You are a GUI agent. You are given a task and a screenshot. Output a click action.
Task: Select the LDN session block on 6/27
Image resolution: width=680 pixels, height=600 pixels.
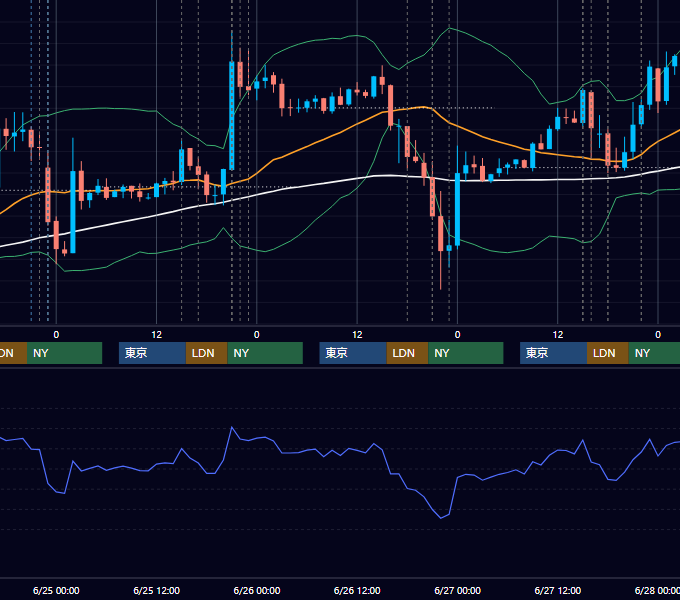608,353
